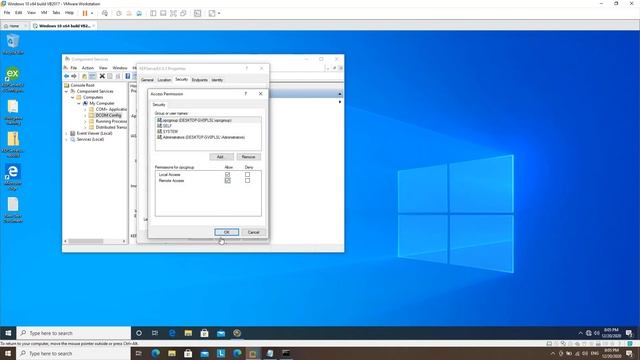Image resolution: width=640 pixels, height=360 pixels.
Task: Open the Recycle Bin on the guest desktop
Action: [13, 44]
